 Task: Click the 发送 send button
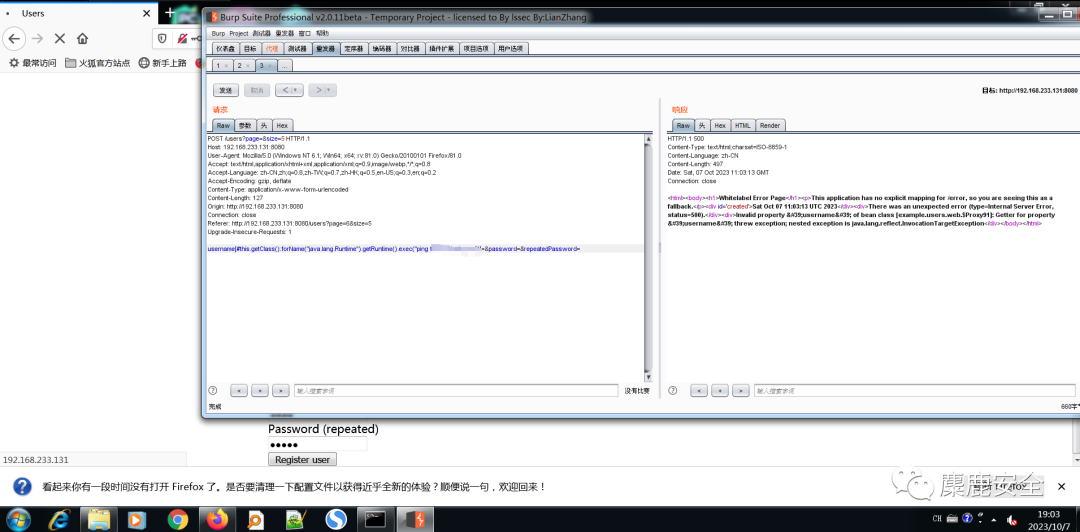pyautogui.click(x=225, y=90)
